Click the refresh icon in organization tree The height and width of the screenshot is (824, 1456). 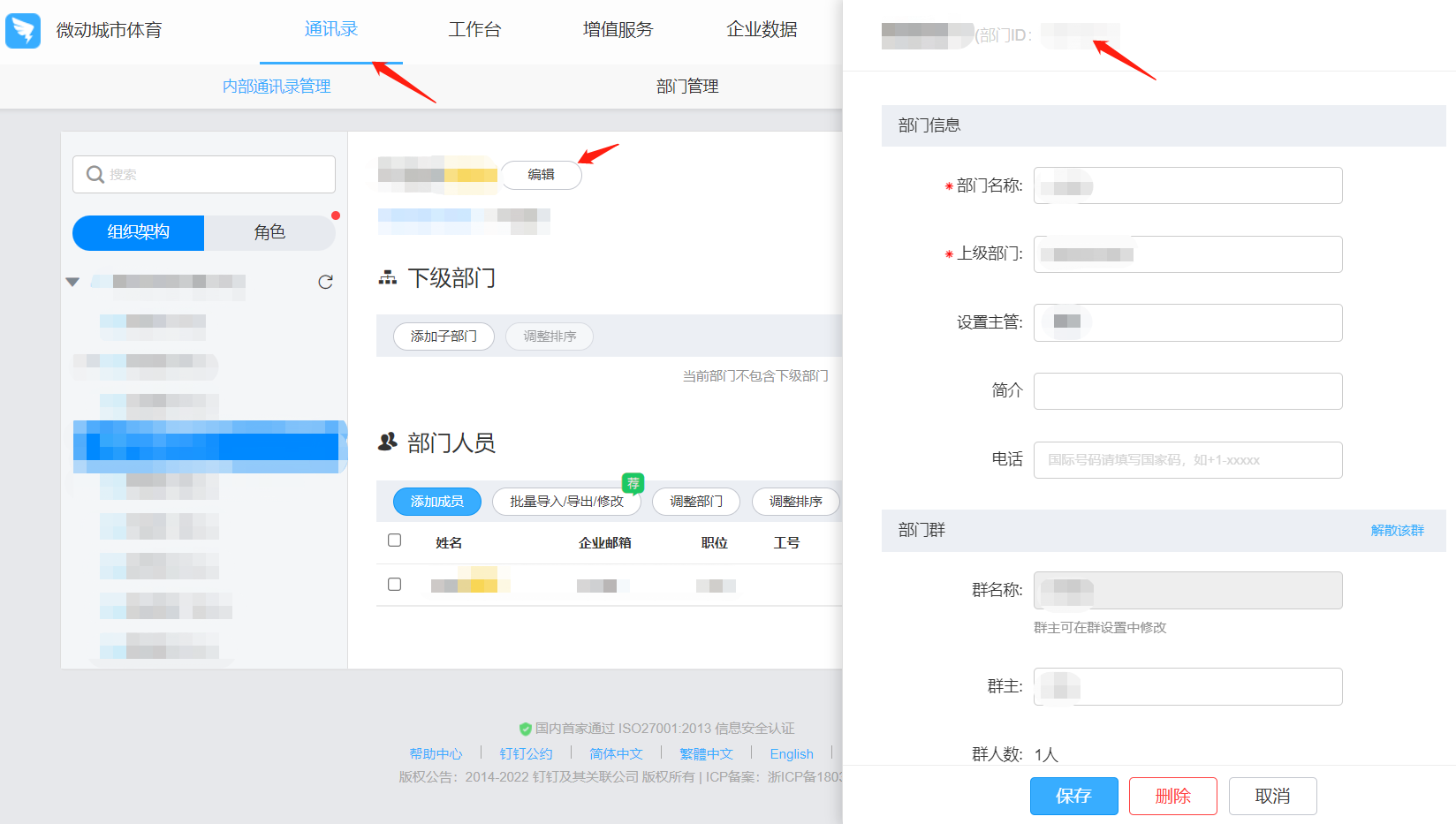click(x=325, y=282)
